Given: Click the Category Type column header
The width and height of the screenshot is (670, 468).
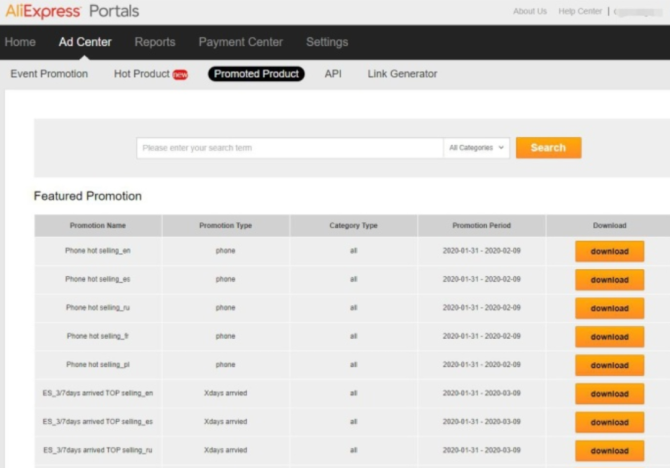Looking at the screenshot, I should (353, 226).
